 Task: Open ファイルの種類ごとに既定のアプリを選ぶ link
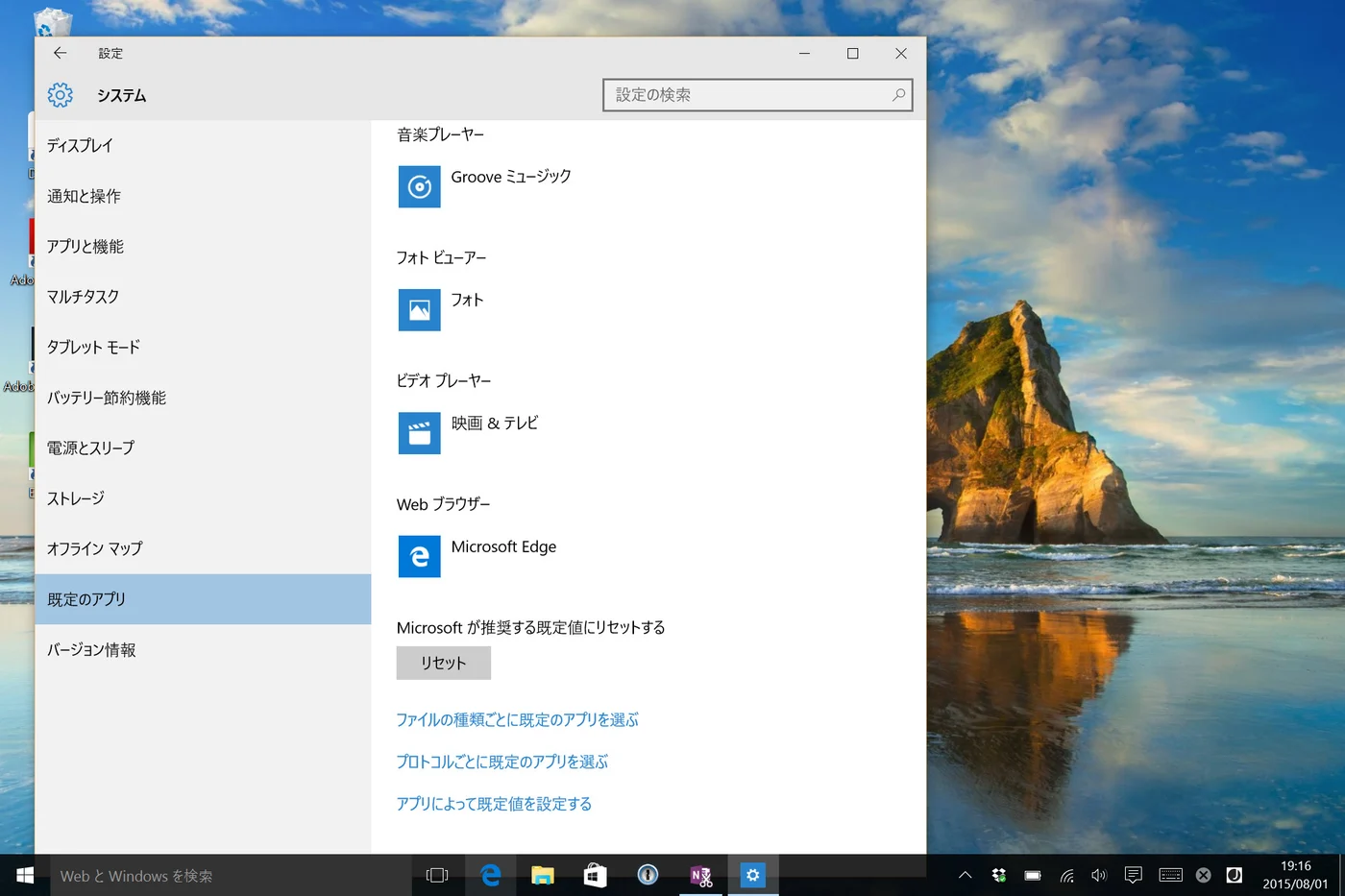tap(517, 719)
